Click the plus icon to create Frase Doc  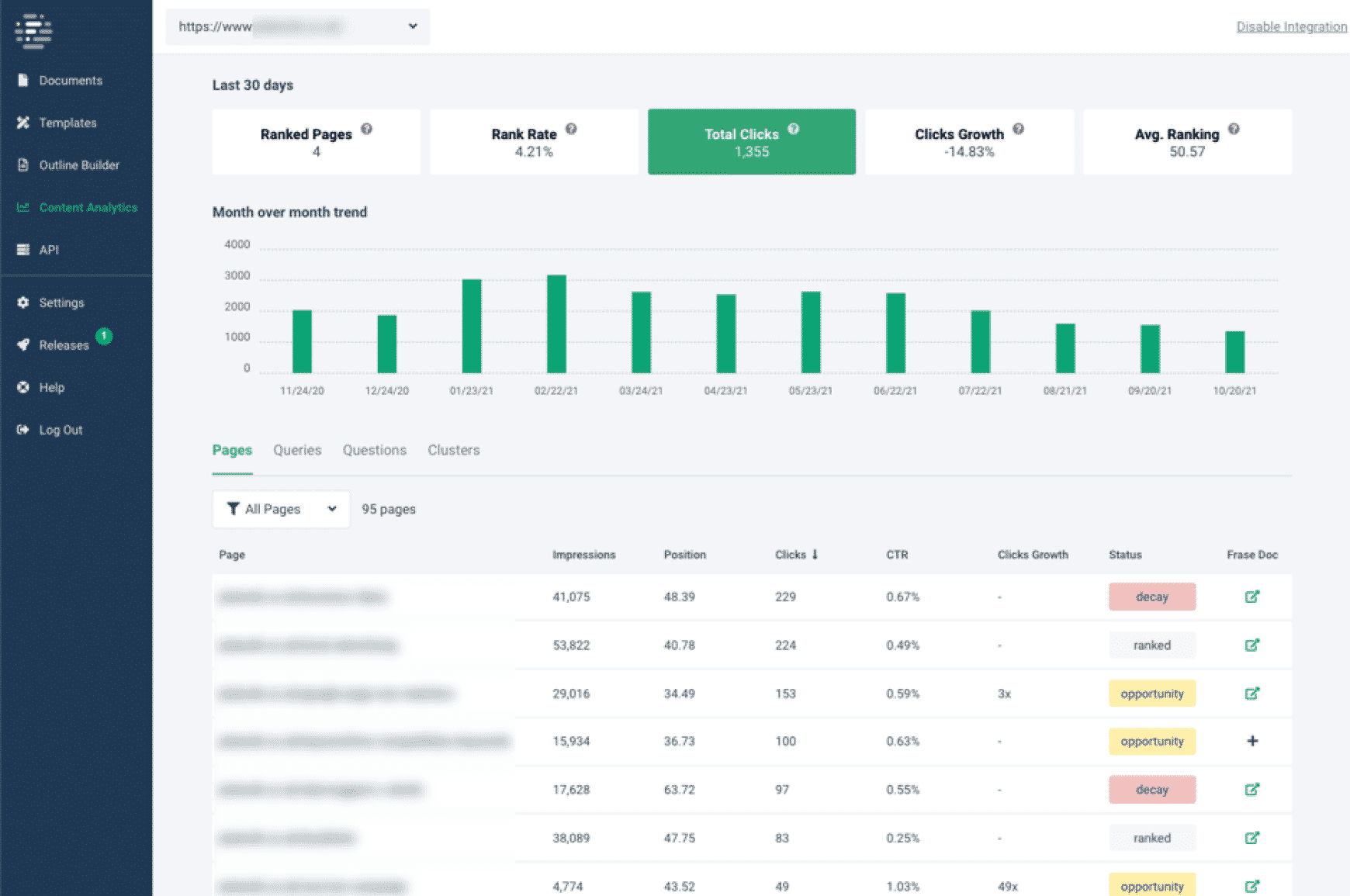tap(1251, 741)
